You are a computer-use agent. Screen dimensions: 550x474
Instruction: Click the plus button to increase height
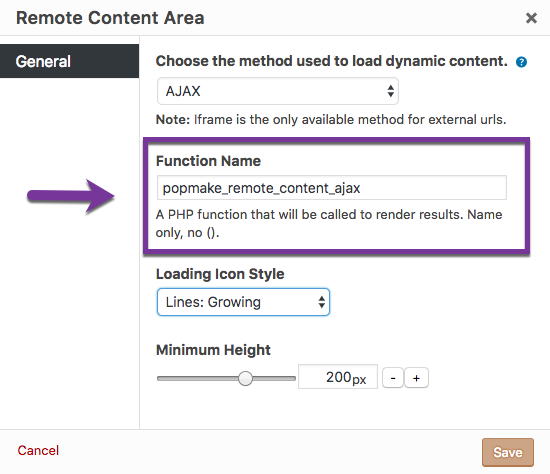tap(416, 378)
